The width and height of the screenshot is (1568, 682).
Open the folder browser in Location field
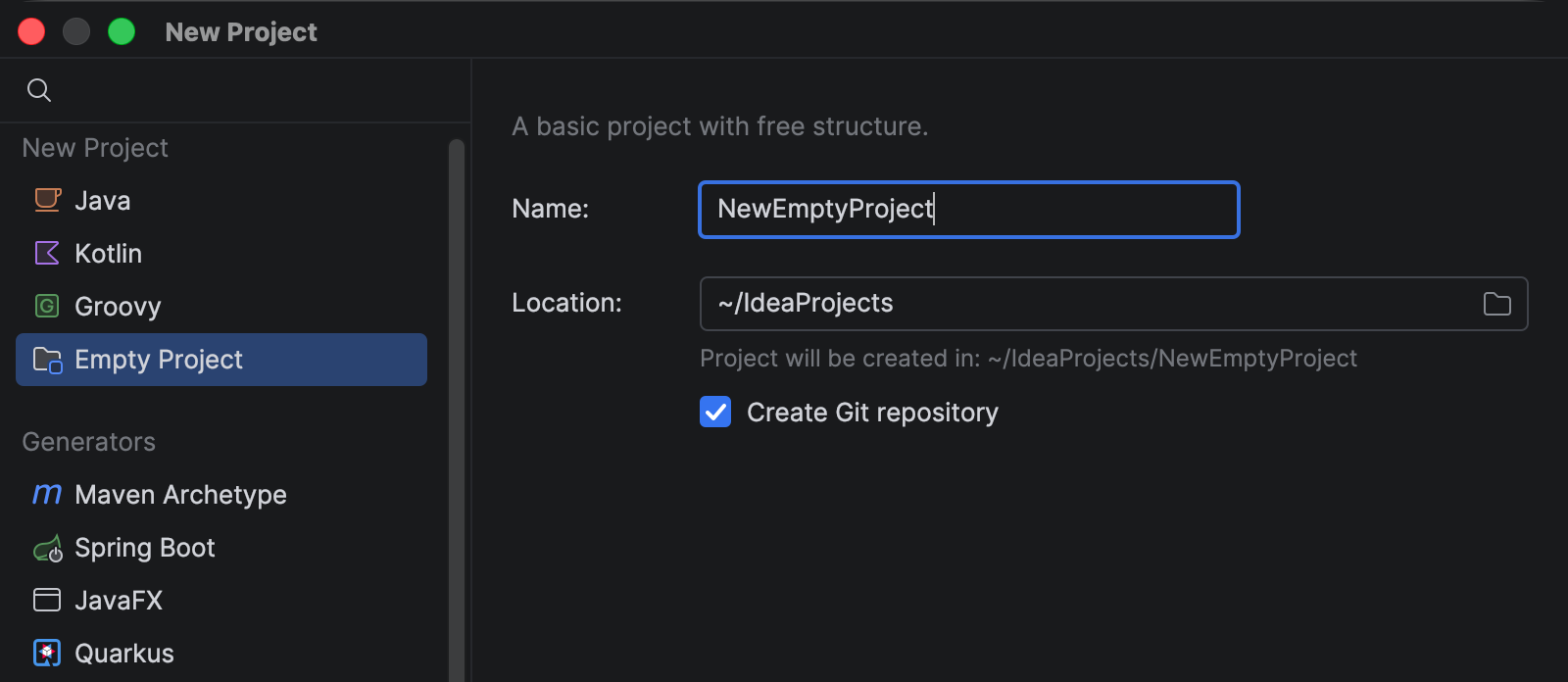[x=1496, y=304]
